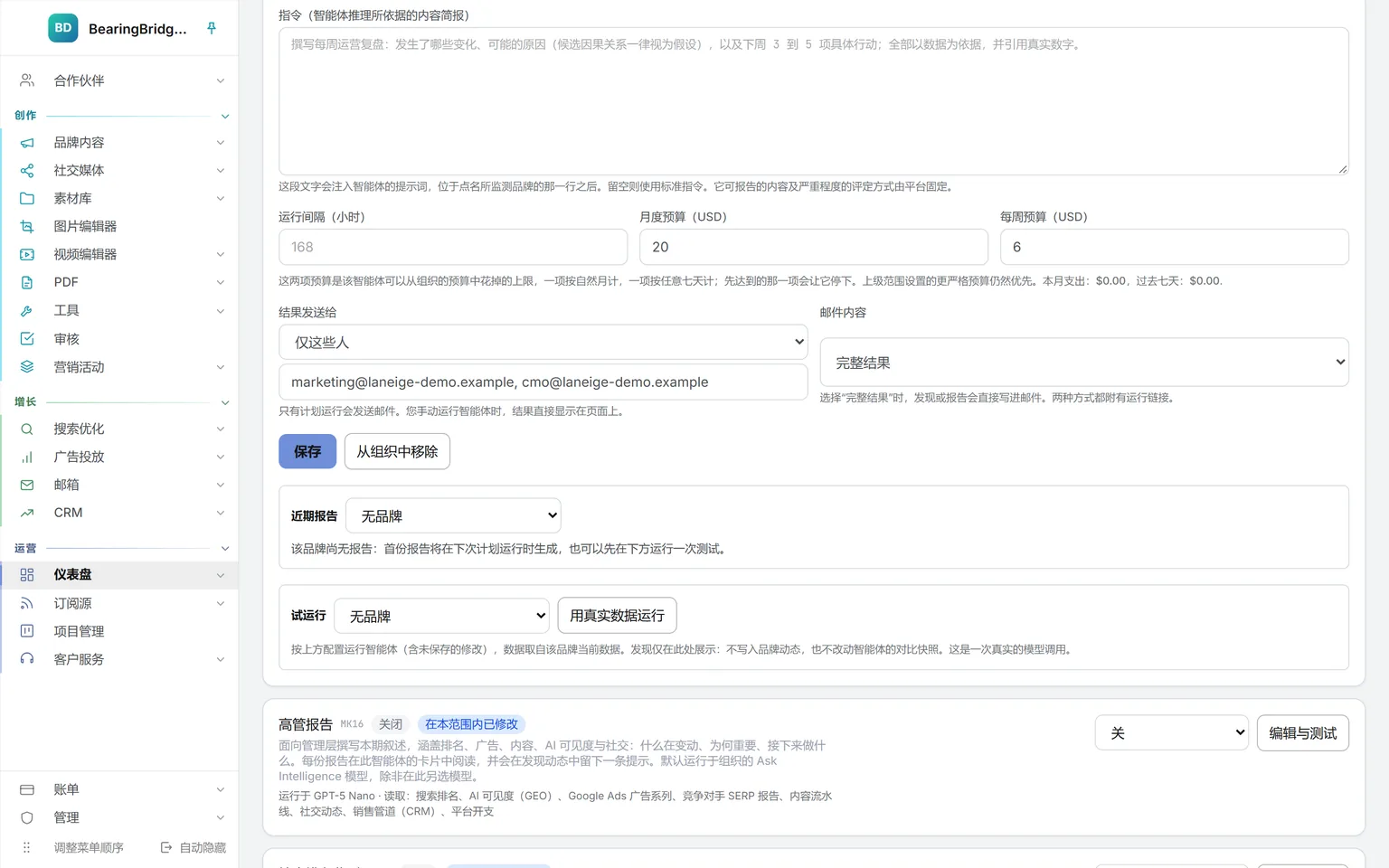The height and width of the screenshot is (868, 1389).
Task: Collapse the 运营 sidebar section
Action: [225, 549]
